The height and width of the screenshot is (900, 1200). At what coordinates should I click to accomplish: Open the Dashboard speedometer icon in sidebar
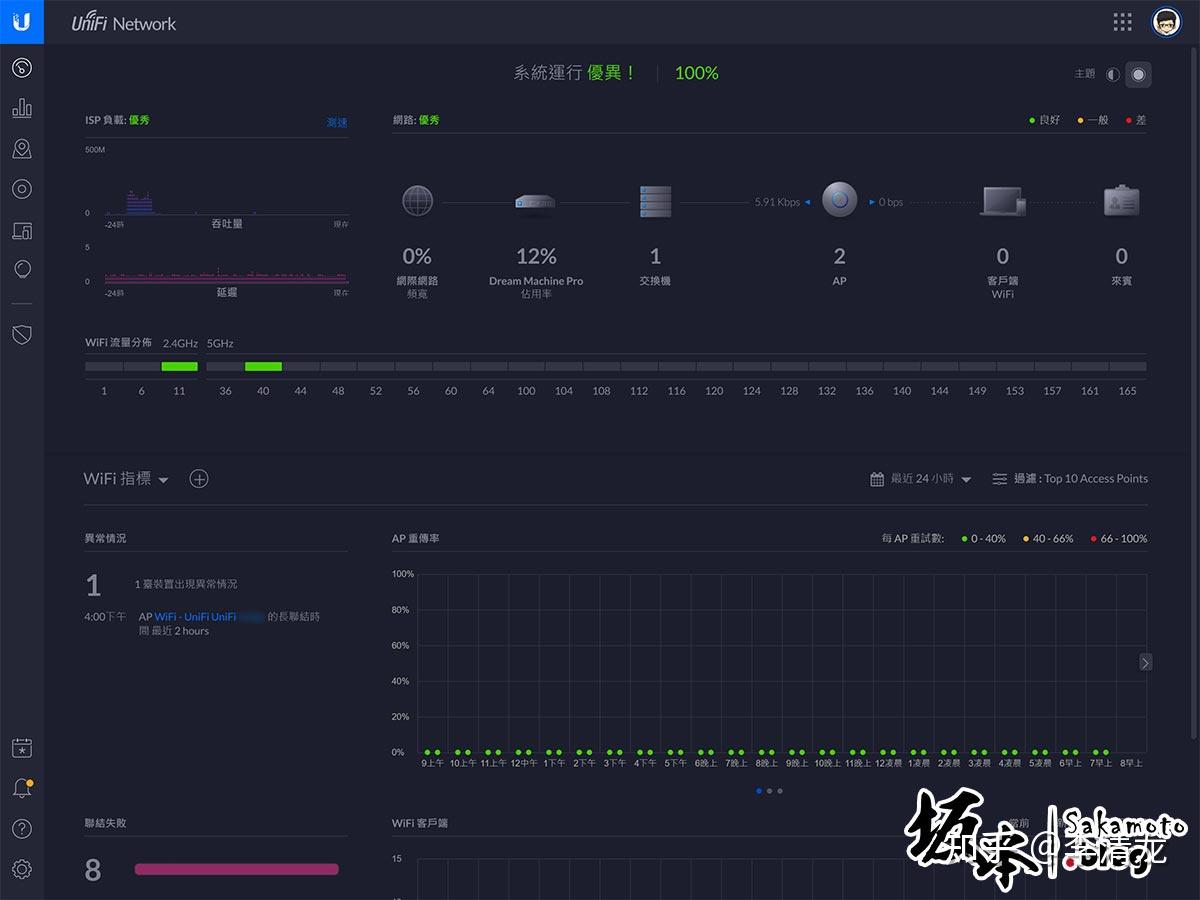[22, 68]
